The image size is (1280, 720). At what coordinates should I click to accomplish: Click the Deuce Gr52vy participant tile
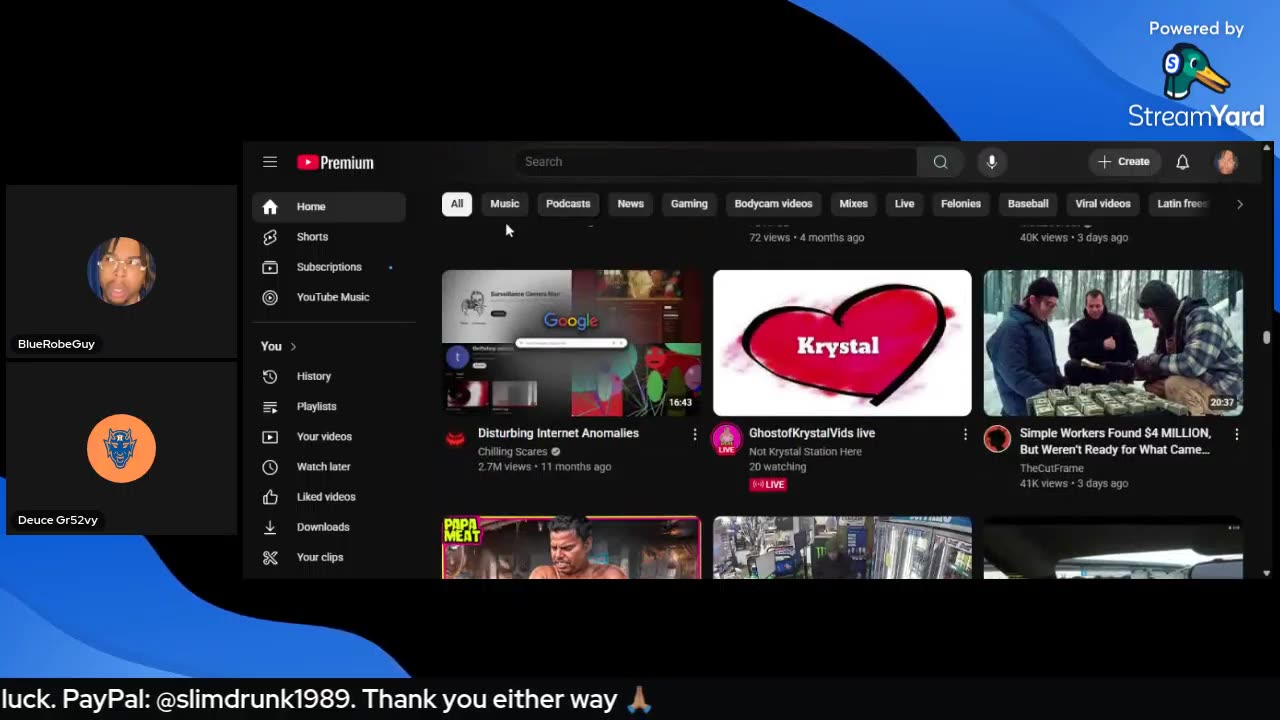[x=121, y=449]
